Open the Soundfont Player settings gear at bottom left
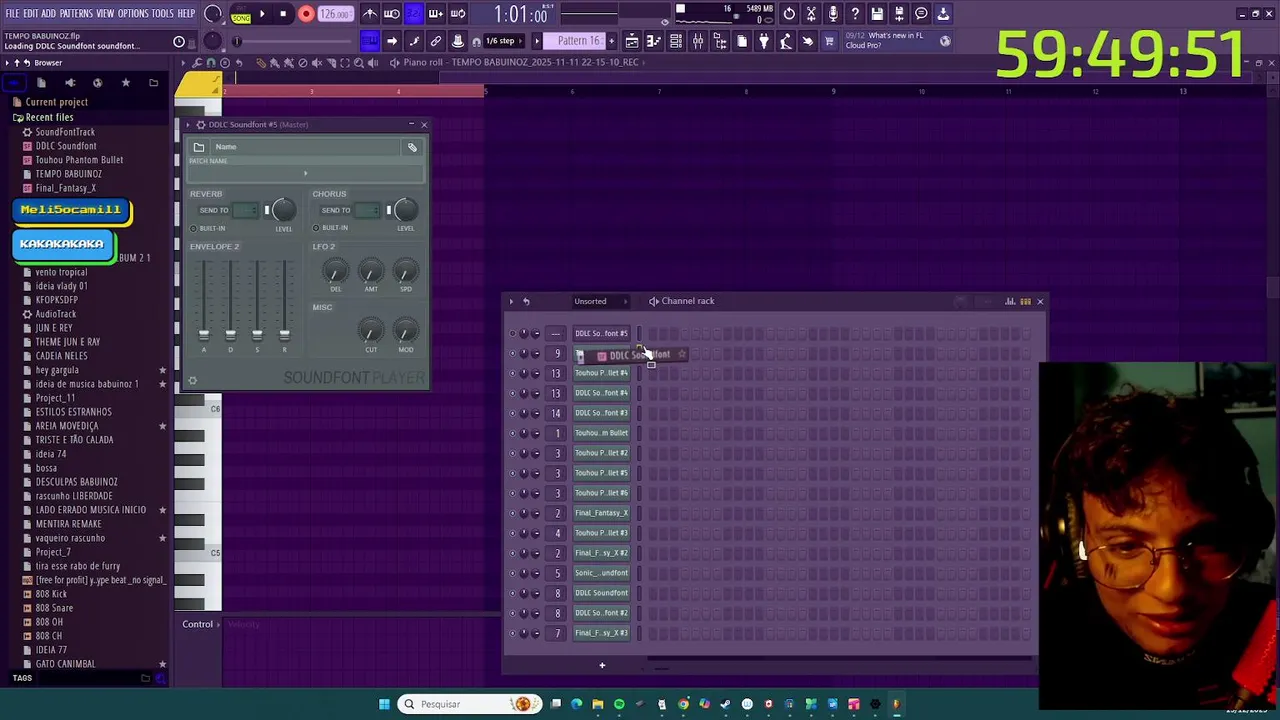Image resolution: width=1280 pixels, height=720 pixels. click(193, 380)
